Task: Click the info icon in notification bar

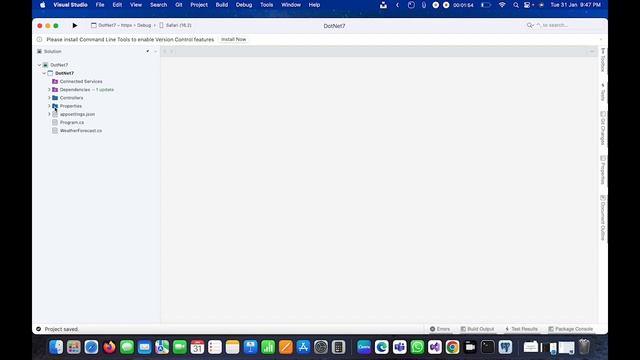Action: pos(39,40)
